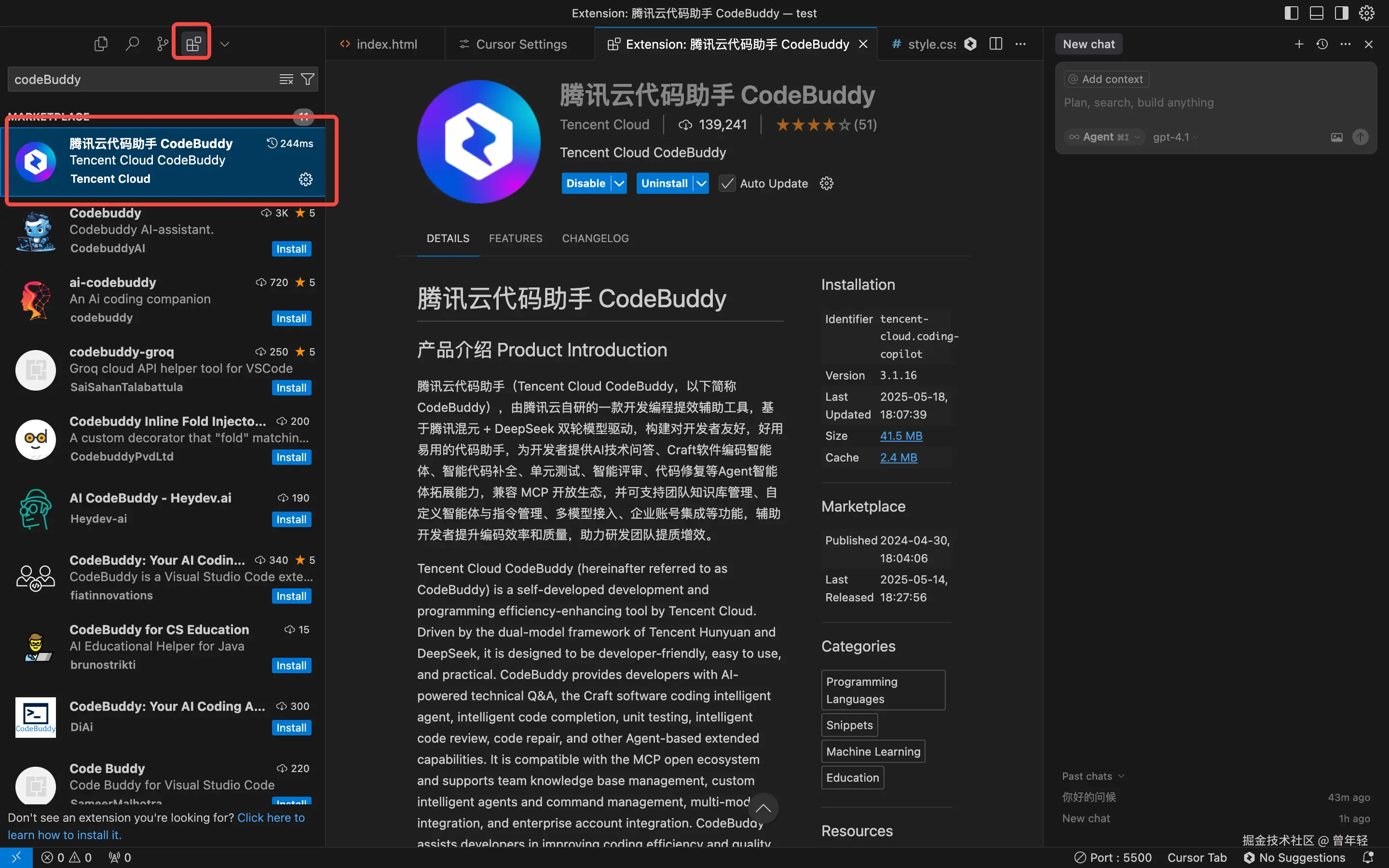Click scroll-to-top arrow button
This screenshot has height=868, width=1389.
coord(763,808)
